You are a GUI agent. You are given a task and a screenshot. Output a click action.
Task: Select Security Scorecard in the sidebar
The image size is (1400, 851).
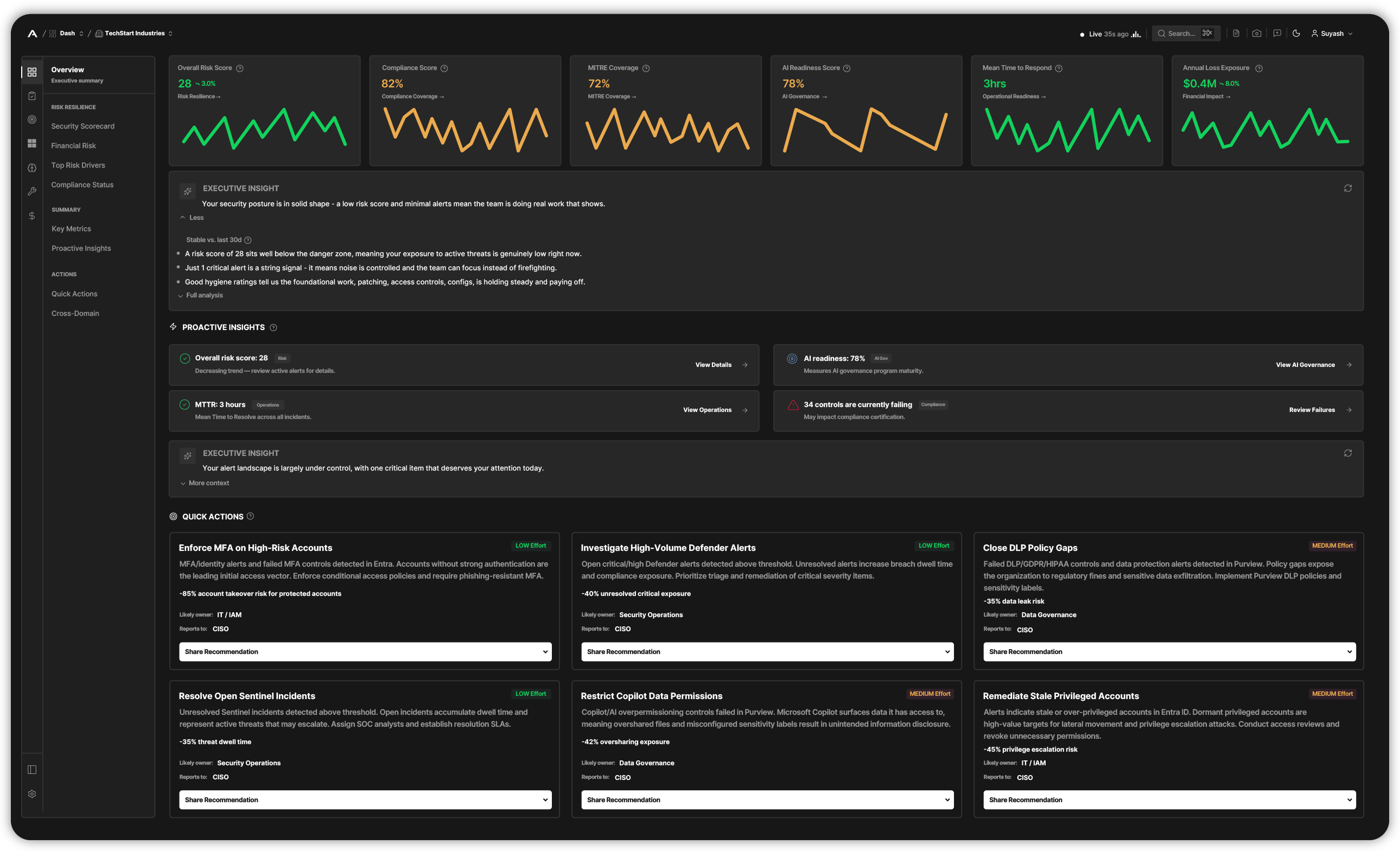[x=83, y=126]
